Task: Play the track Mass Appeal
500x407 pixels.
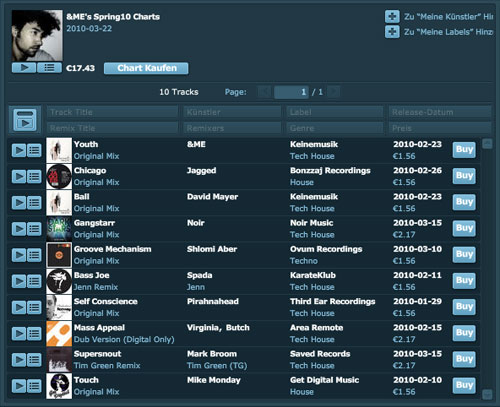Action: tap(19, 334)
